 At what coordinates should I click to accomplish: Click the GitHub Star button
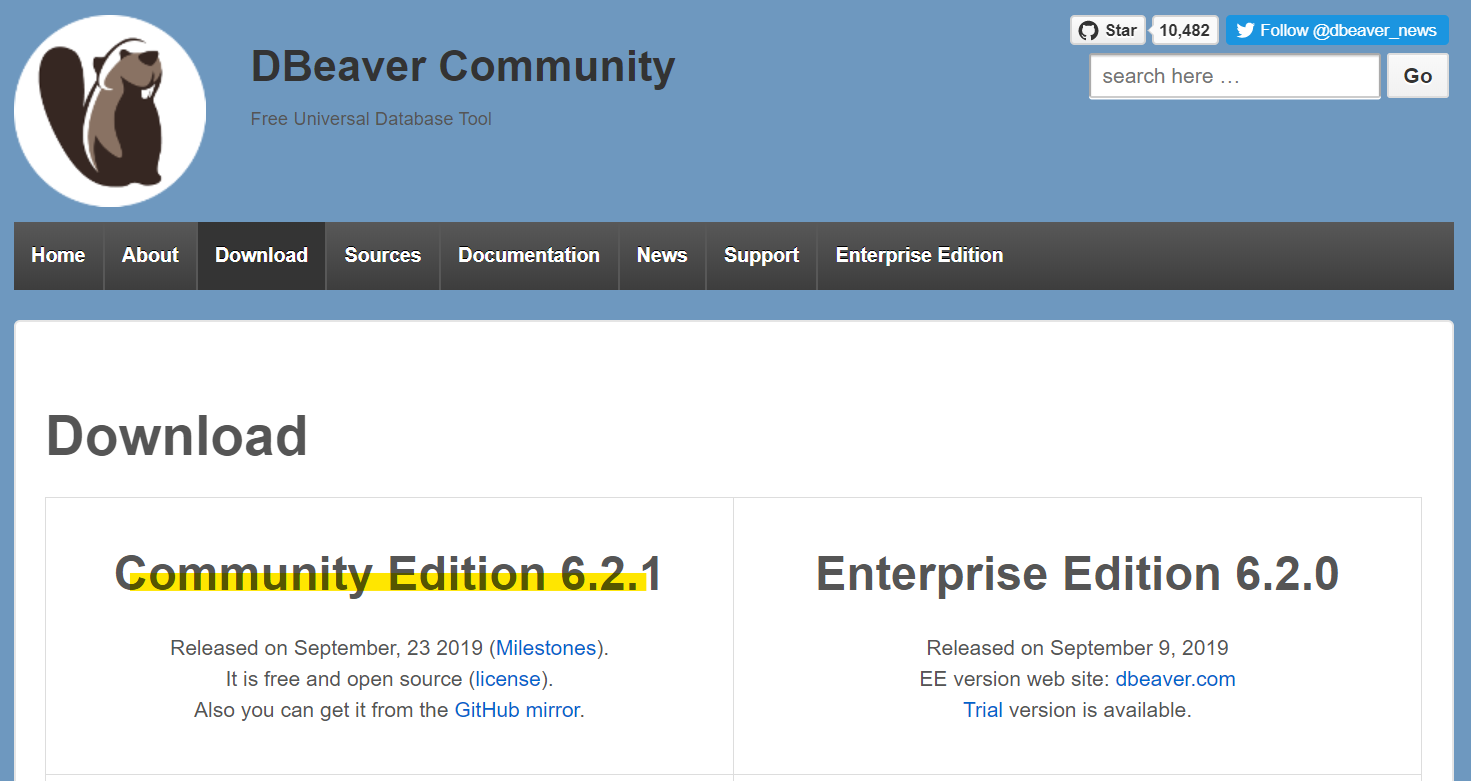1108,30
